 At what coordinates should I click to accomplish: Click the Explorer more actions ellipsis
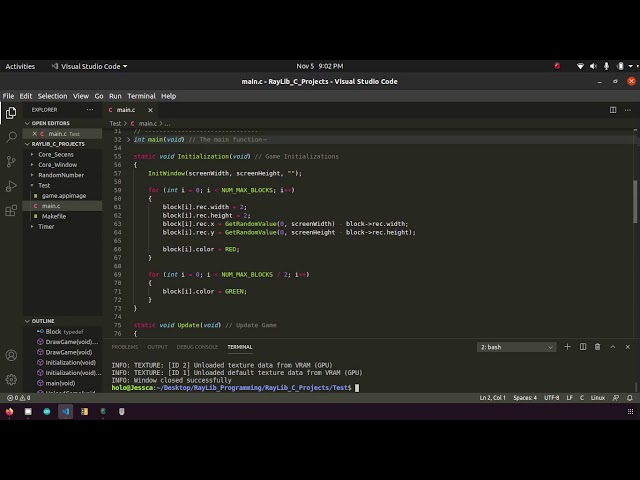90,110
